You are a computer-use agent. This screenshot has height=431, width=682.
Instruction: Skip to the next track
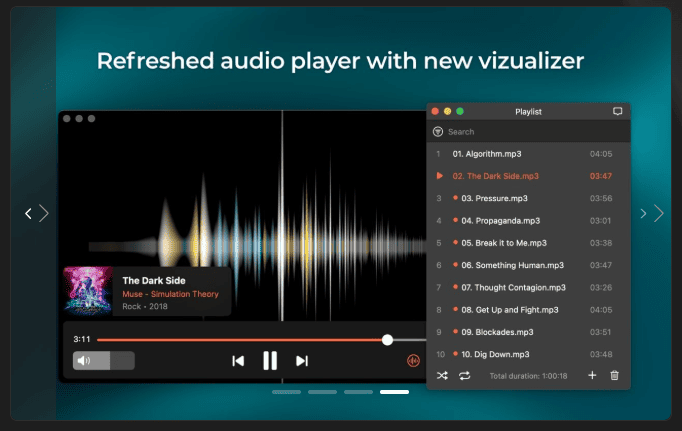(x=302, y=361)
